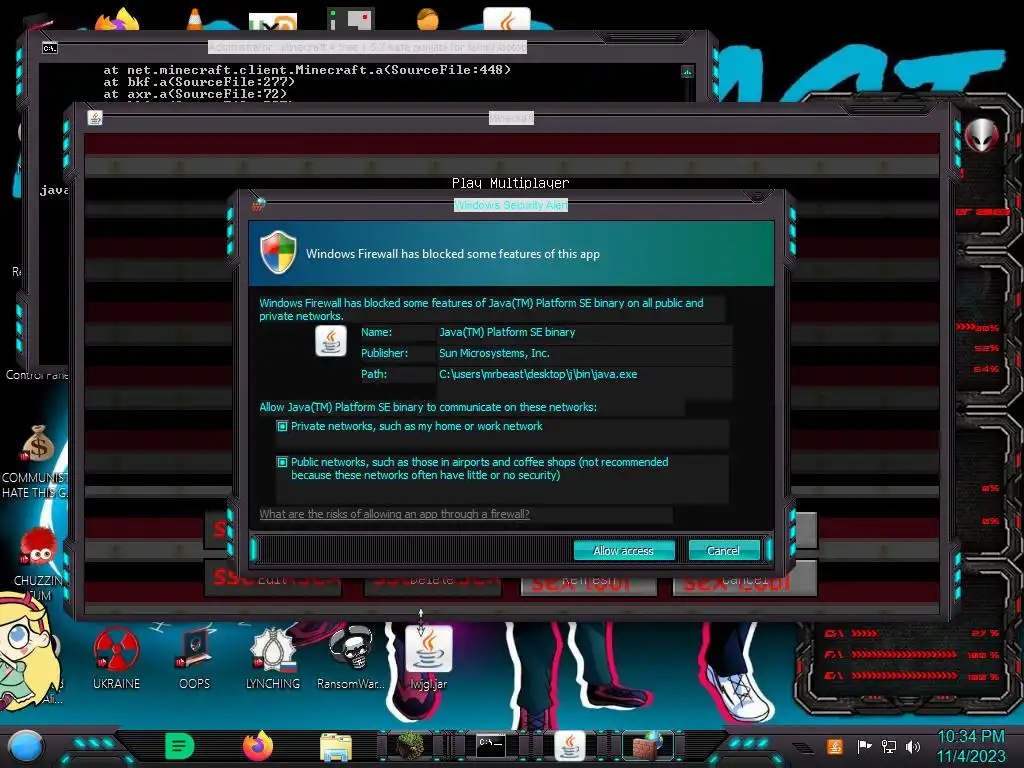The width and height of the screenshot is (1024, 768).
Task: Click the console window scrollbar up arrow
Action: pyautogui.click(x=687, y=71)
